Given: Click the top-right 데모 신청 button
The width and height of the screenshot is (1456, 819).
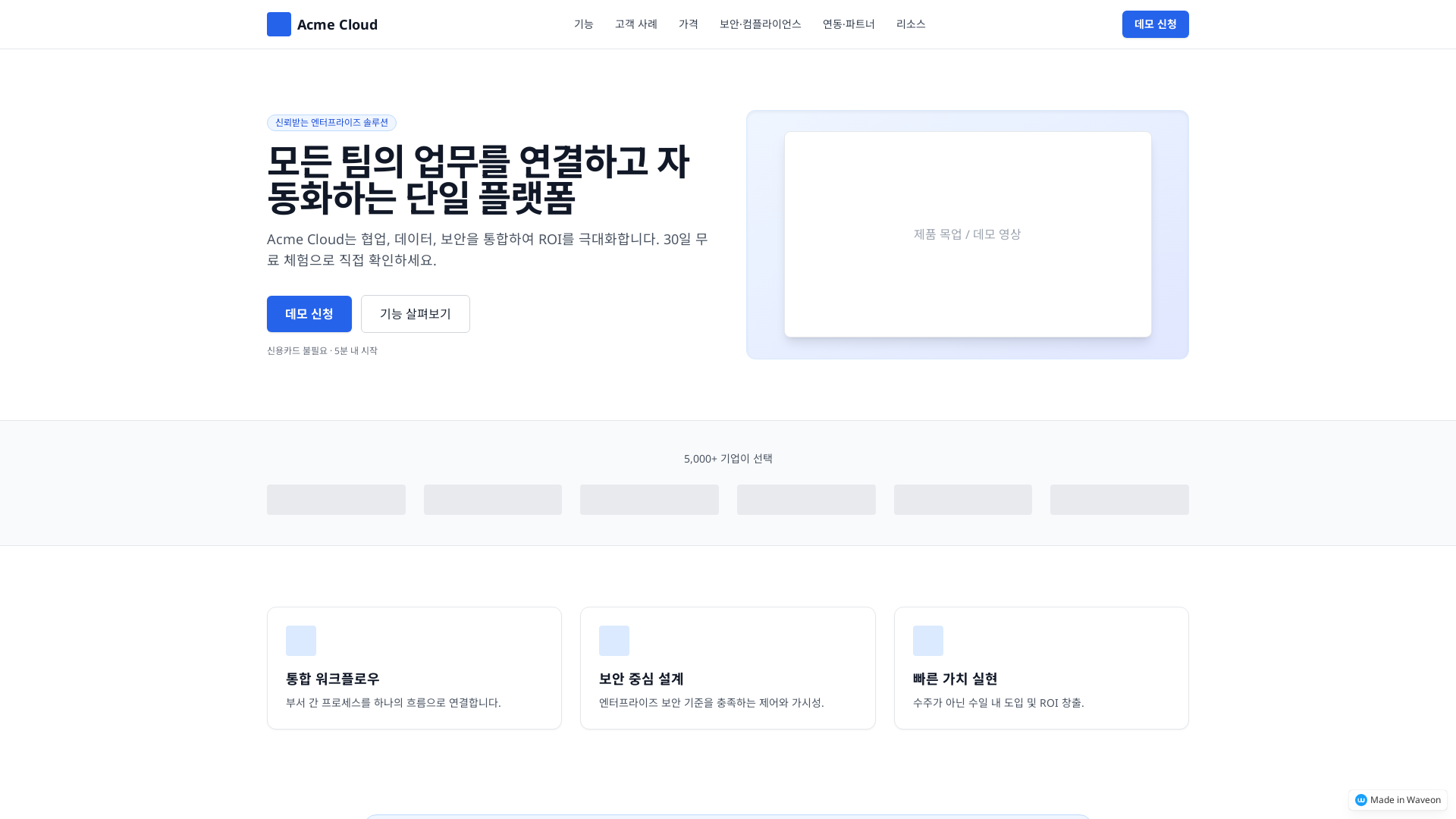Looking at the screenshot, I should tap(1155, 24).
